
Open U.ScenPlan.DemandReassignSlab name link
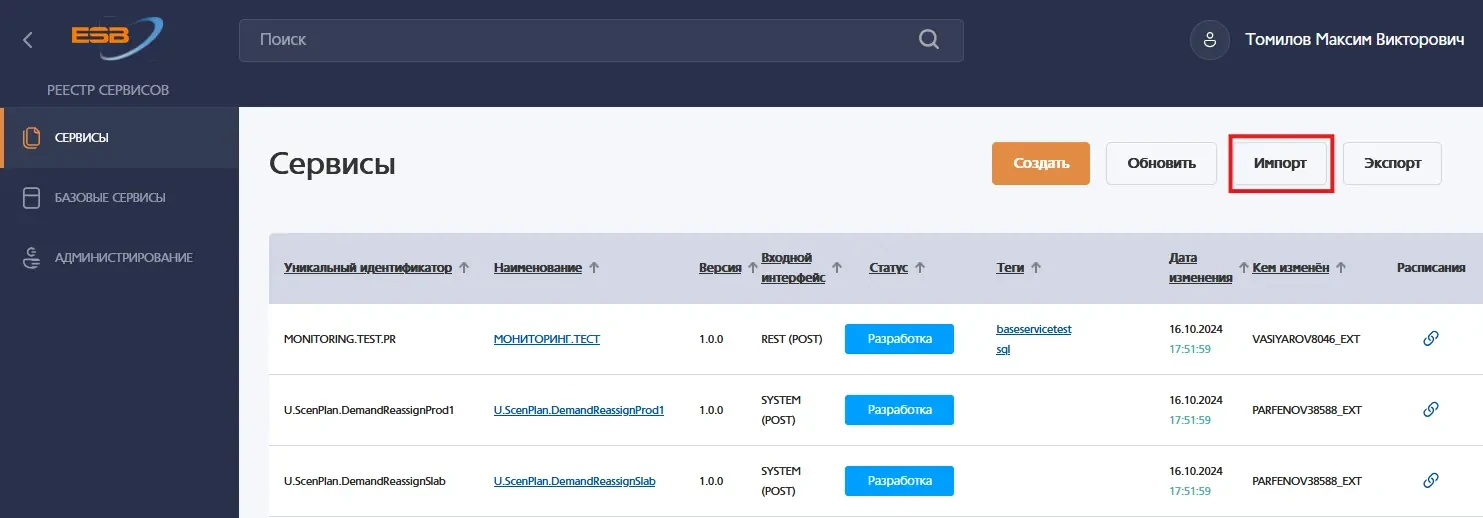[575, 481]
